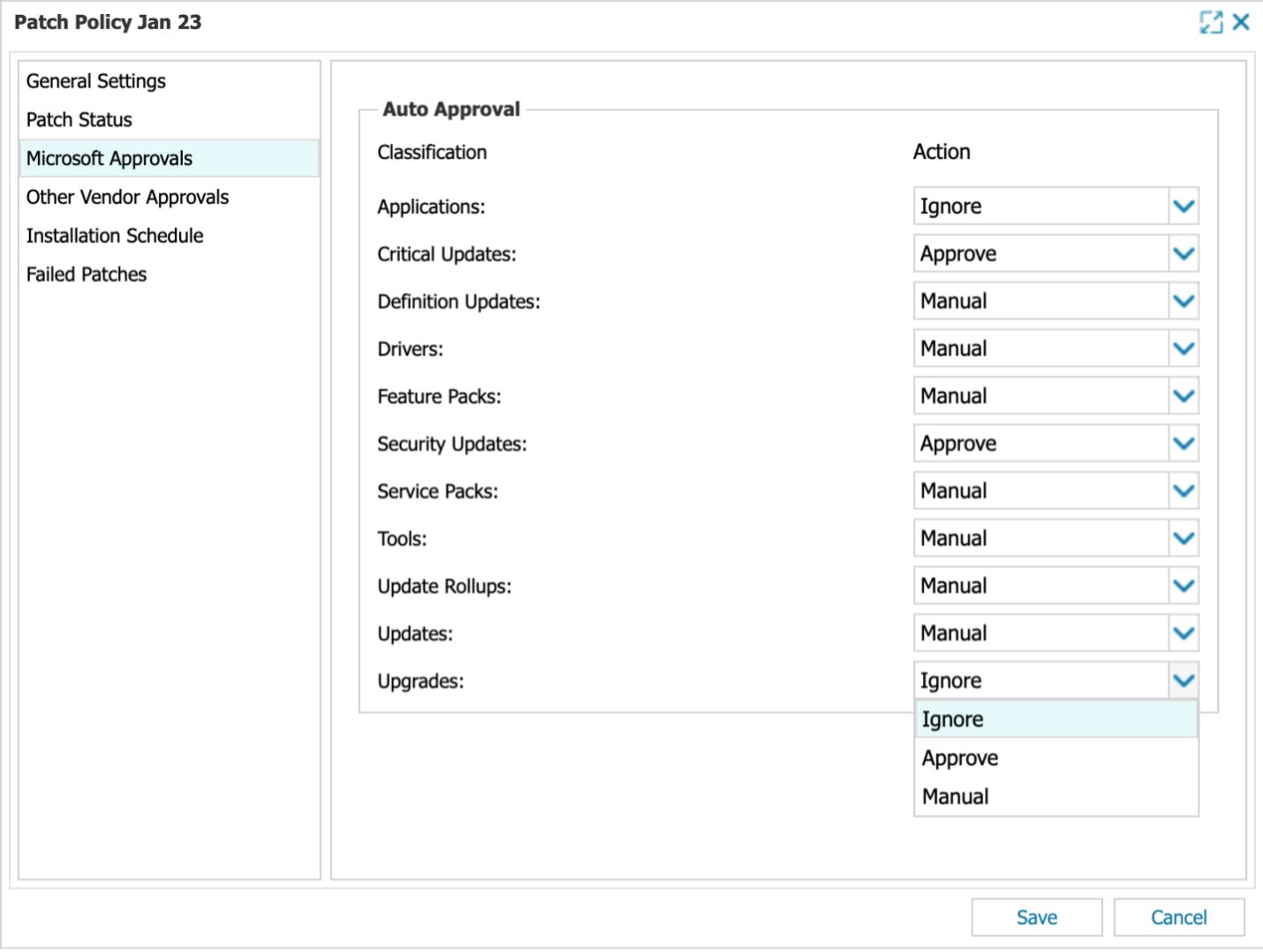Switch to General Settings section
This screenshot has width=1263, height=952.
click(95, 81)
